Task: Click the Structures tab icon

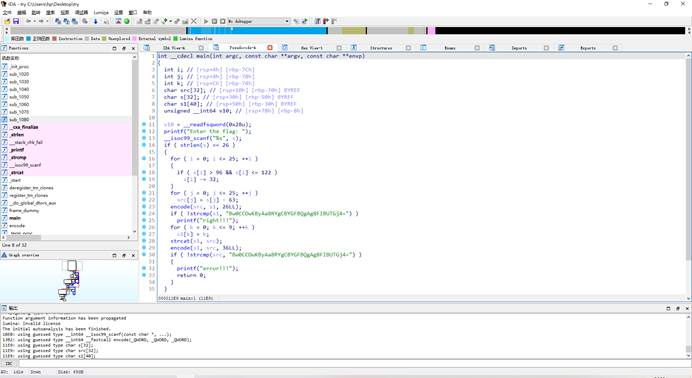Action: coord(354,48)
